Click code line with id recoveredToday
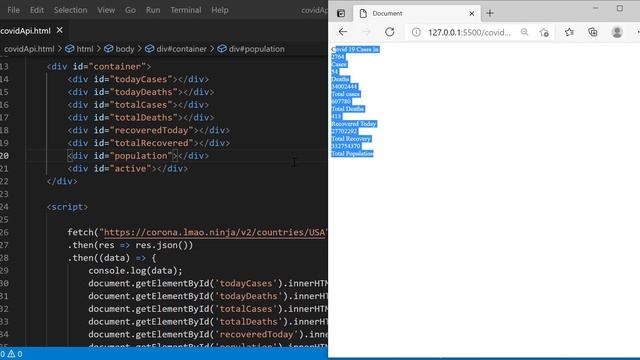The height and width of the screenshot is (360, 640). pos(149,130)
